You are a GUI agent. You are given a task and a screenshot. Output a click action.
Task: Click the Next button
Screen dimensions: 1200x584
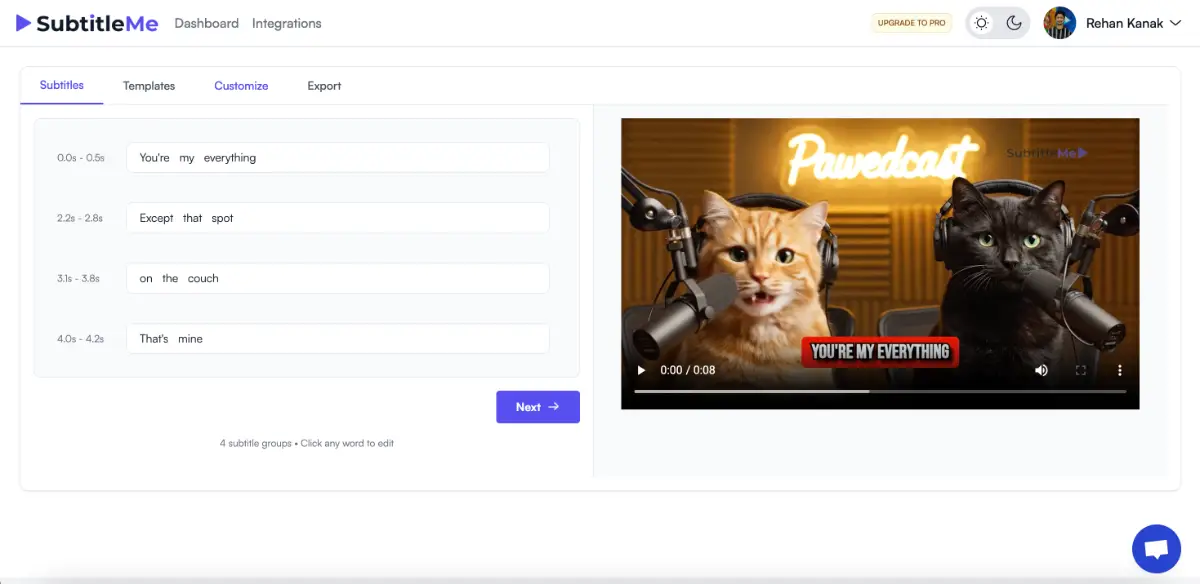pyautogui.click(x=538, y=407)
